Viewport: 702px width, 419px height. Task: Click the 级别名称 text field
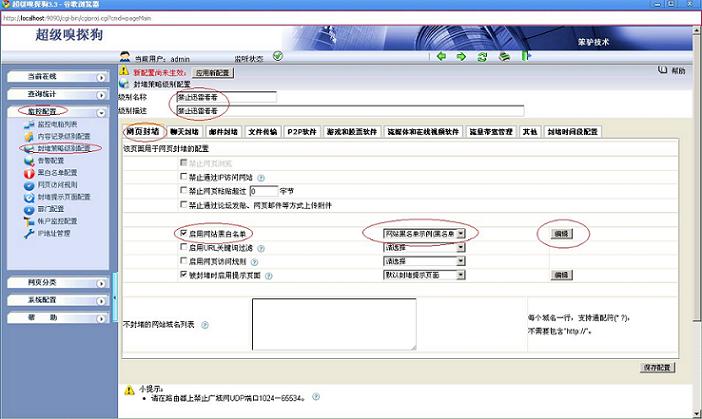224,98
